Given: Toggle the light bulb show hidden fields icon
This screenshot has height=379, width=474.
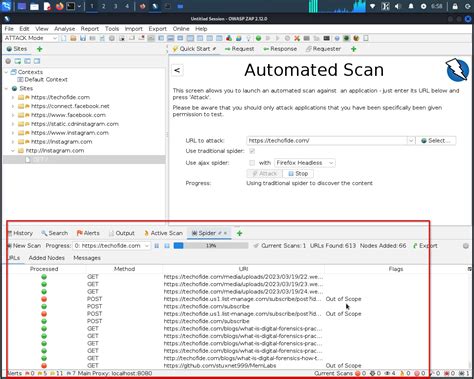Looking at the screenshot, I should [x=248, y=38].
